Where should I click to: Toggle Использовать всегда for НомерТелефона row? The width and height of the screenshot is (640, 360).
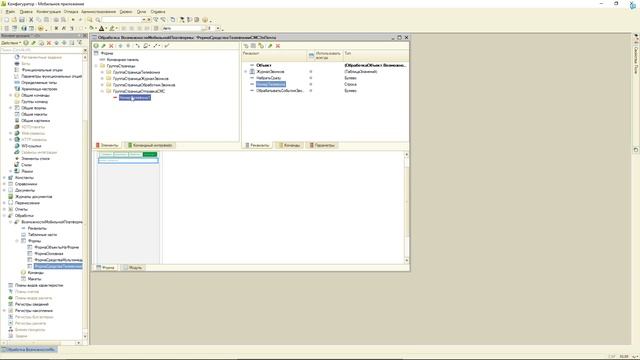click(x=311, y=84)
